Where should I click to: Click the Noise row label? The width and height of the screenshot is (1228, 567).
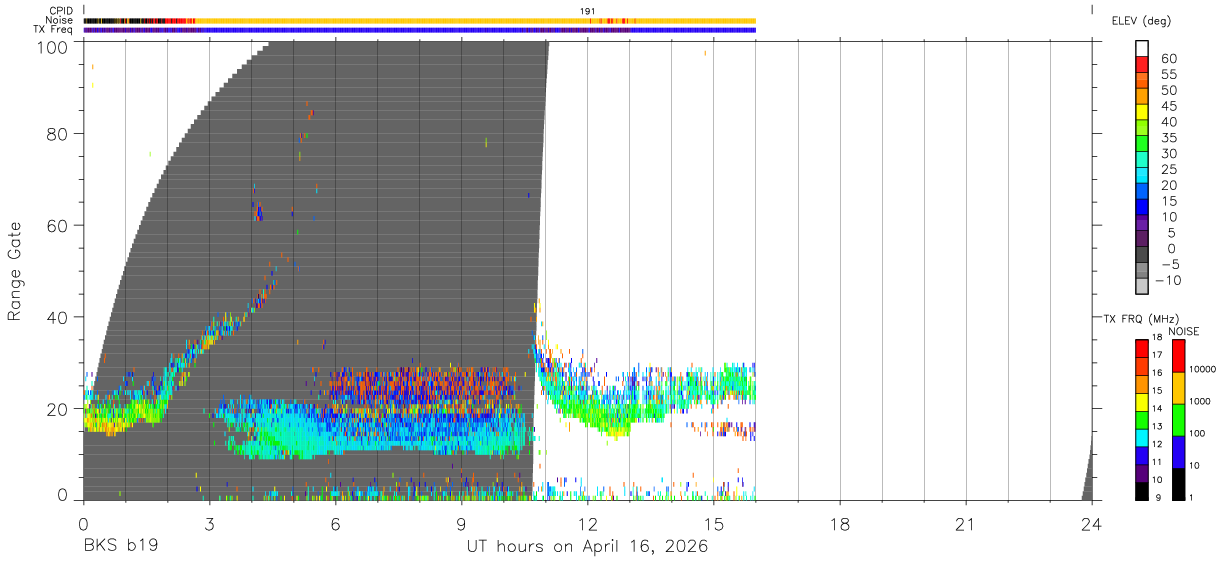(60, 20)
